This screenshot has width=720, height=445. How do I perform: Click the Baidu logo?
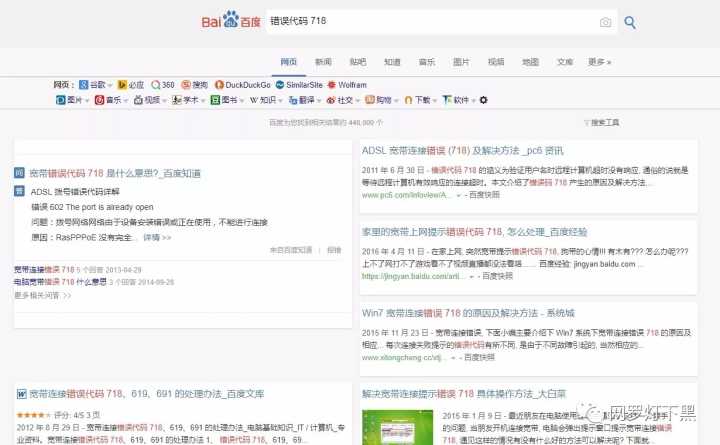click(231, 20)
